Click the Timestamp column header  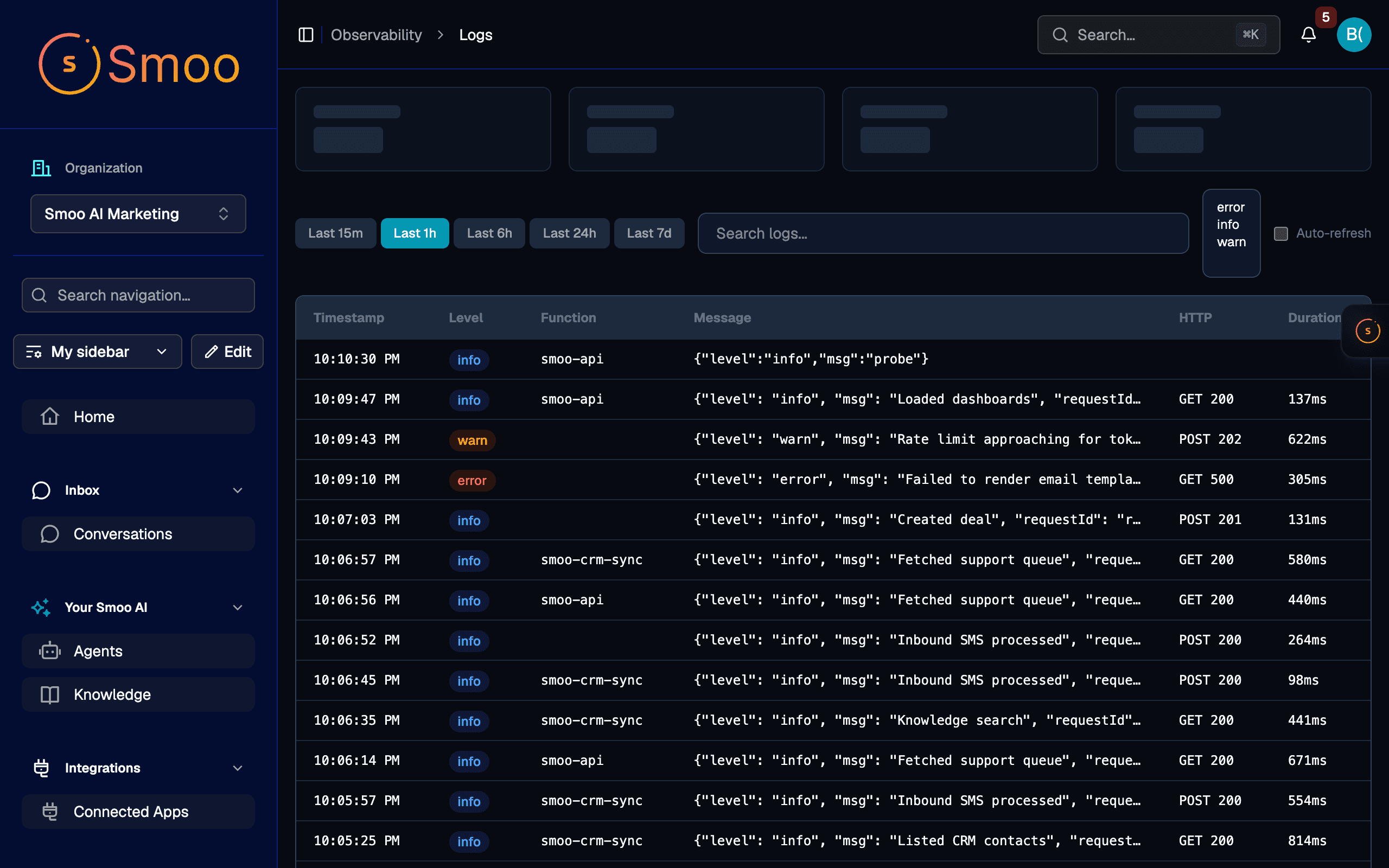click(x=348, y=317)
